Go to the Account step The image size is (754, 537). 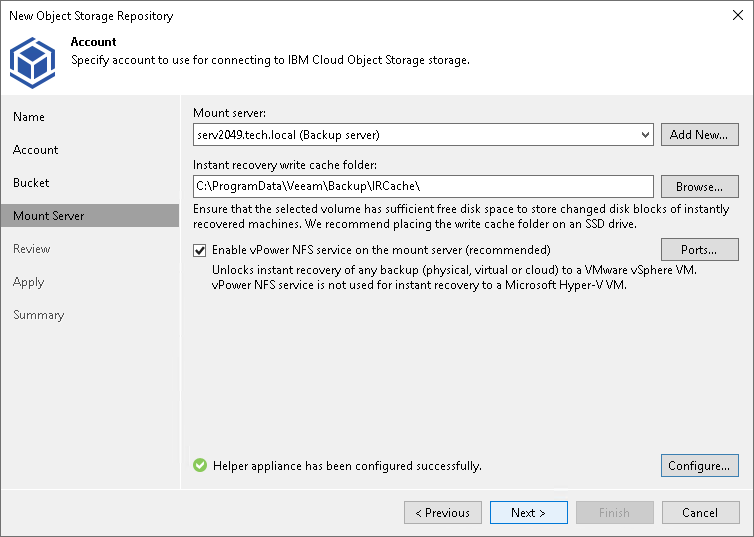(x=36, y=150)
